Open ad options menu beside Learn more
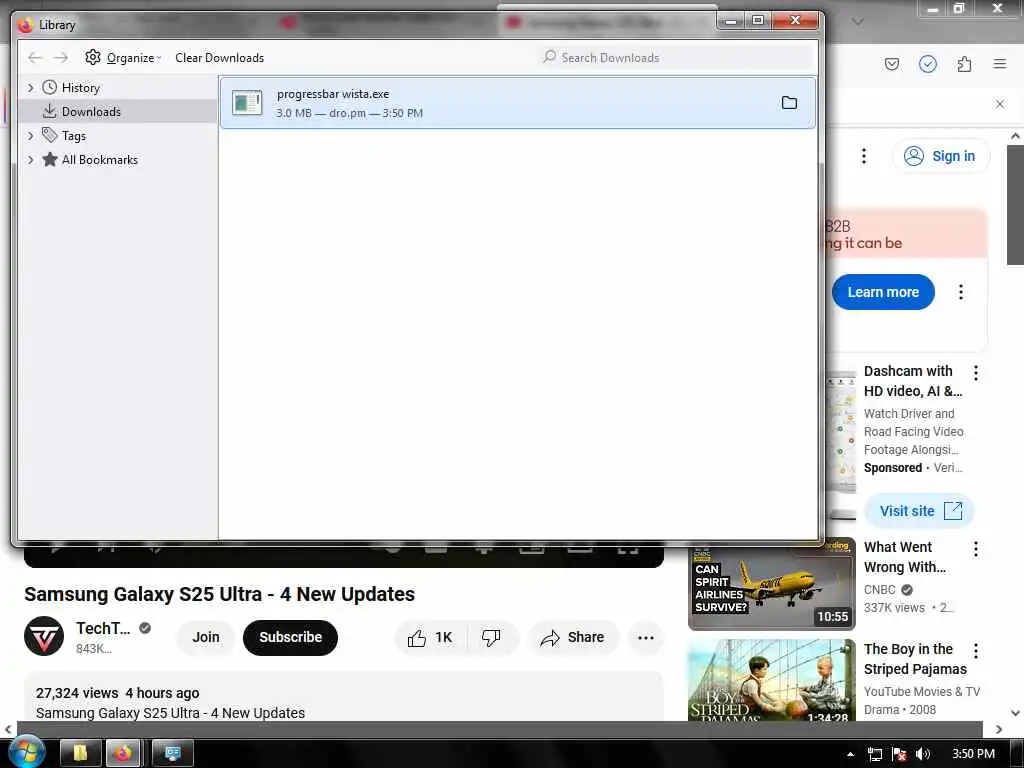 [x=960, y=292]
